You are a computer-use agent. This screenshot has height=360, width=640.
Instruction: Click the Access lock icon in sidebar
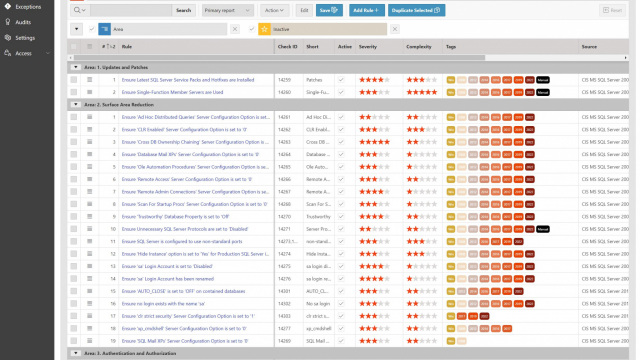8,53
